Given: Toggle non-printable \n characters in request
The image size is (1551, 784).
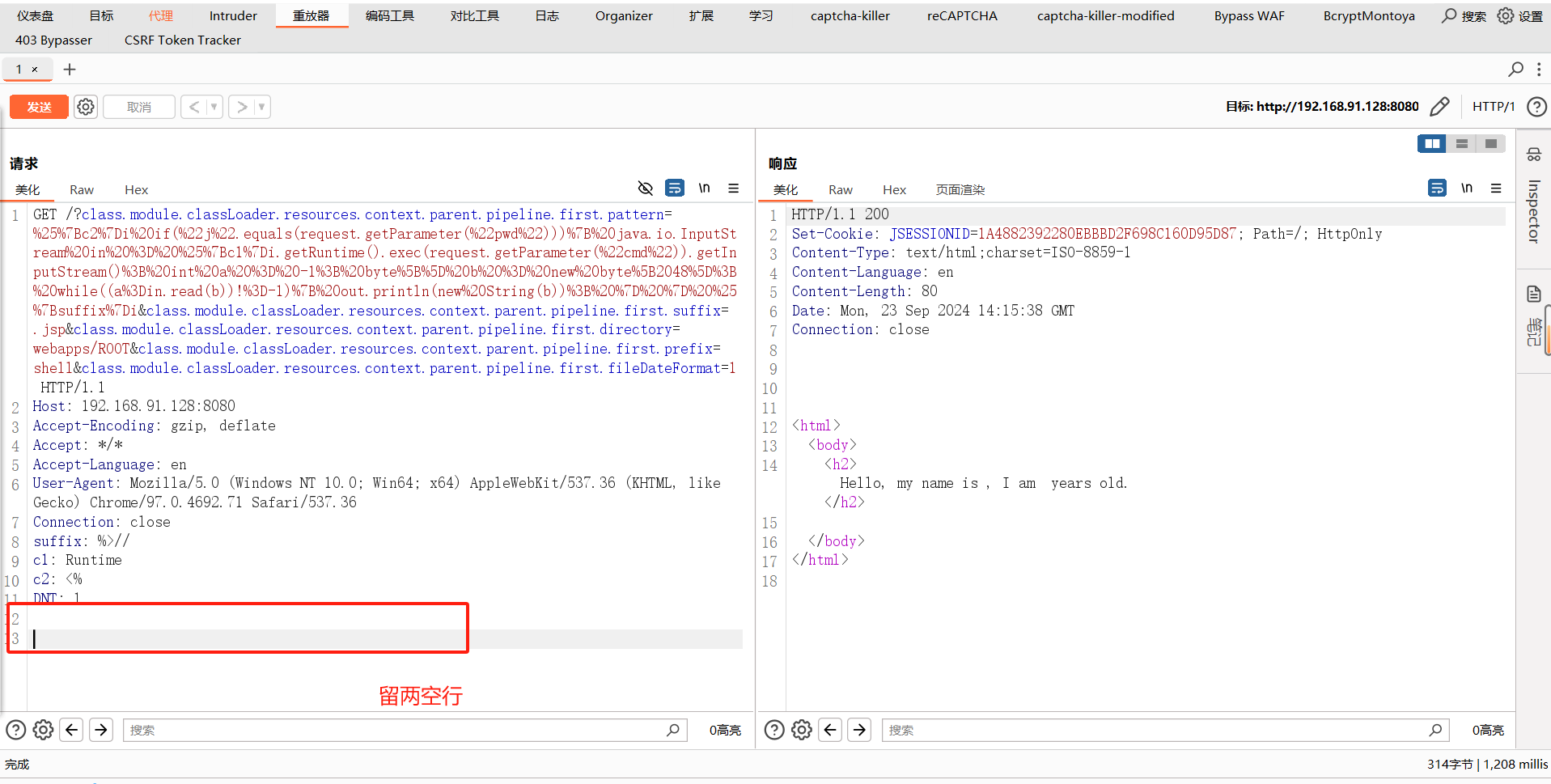Looking at the screenshot, I should pos(704,188).
